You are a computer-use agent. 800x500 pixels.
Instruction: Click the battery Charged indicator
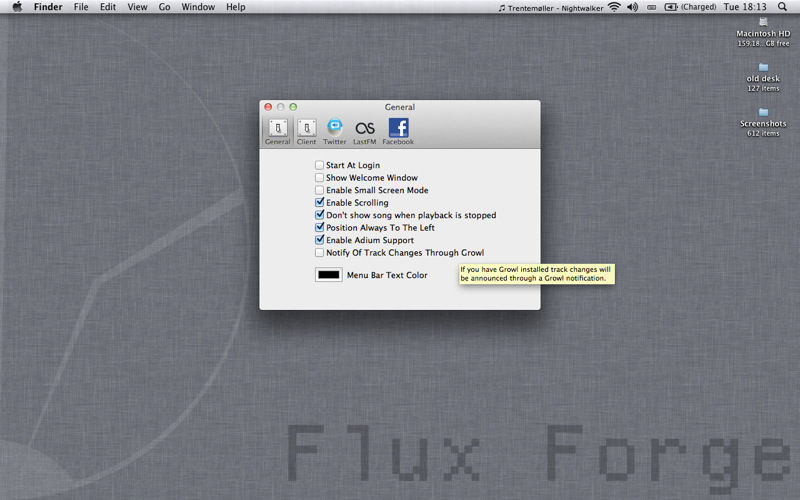(690, 7)
